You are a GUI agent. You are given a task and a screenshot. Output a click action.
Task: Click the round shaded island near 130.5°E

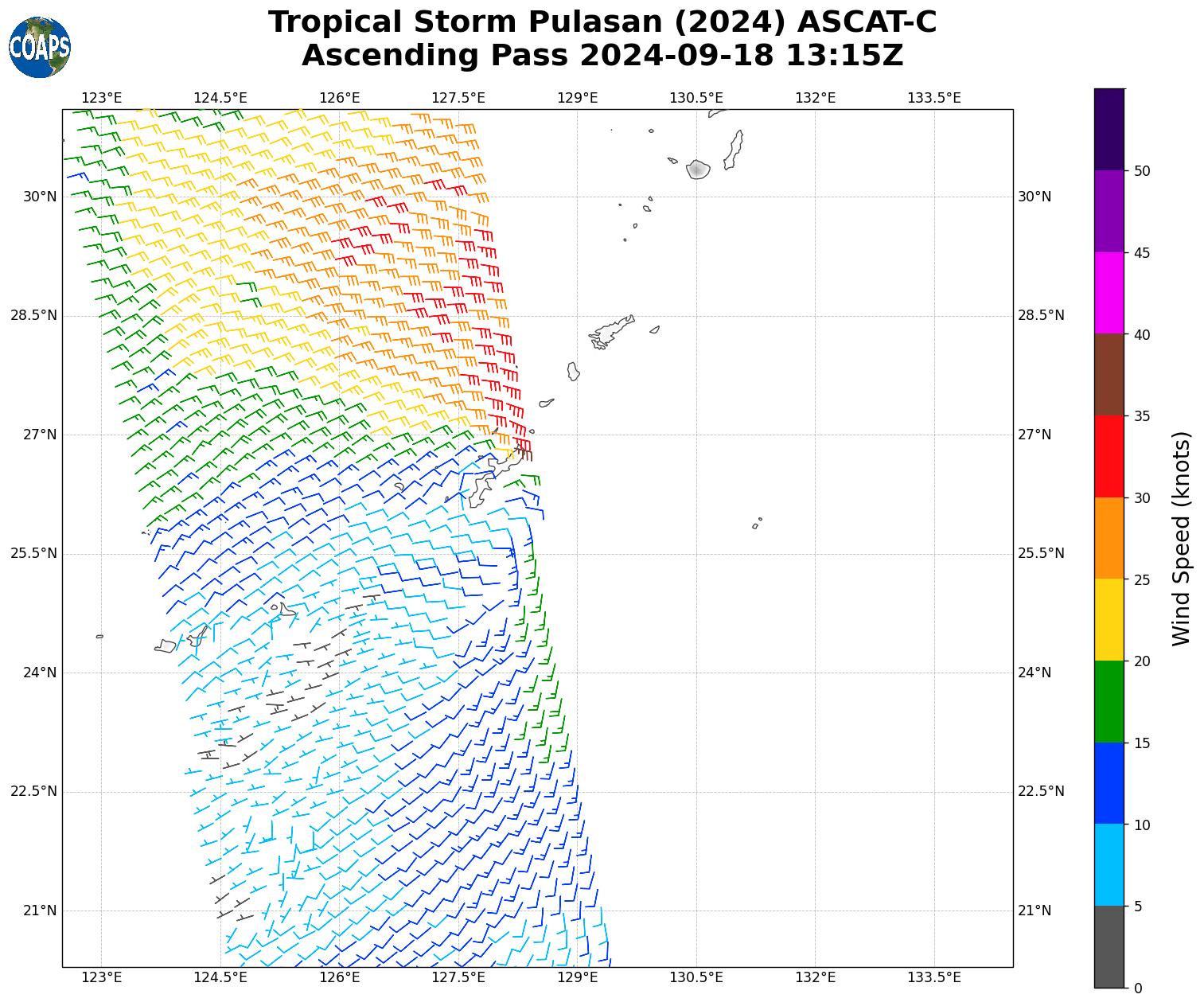pos(698,170)
